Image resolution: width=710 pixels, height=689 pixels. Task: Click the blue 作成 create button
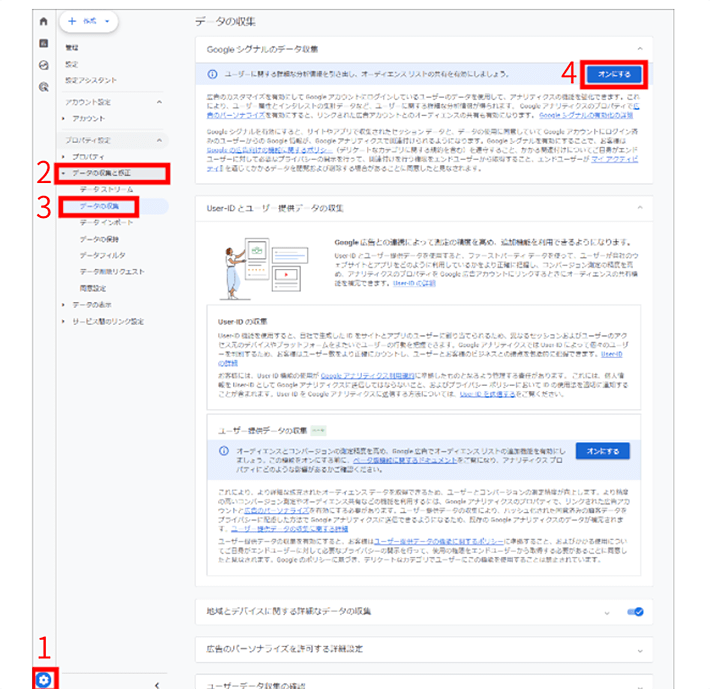pyautogui.click(x=89, y=21)
